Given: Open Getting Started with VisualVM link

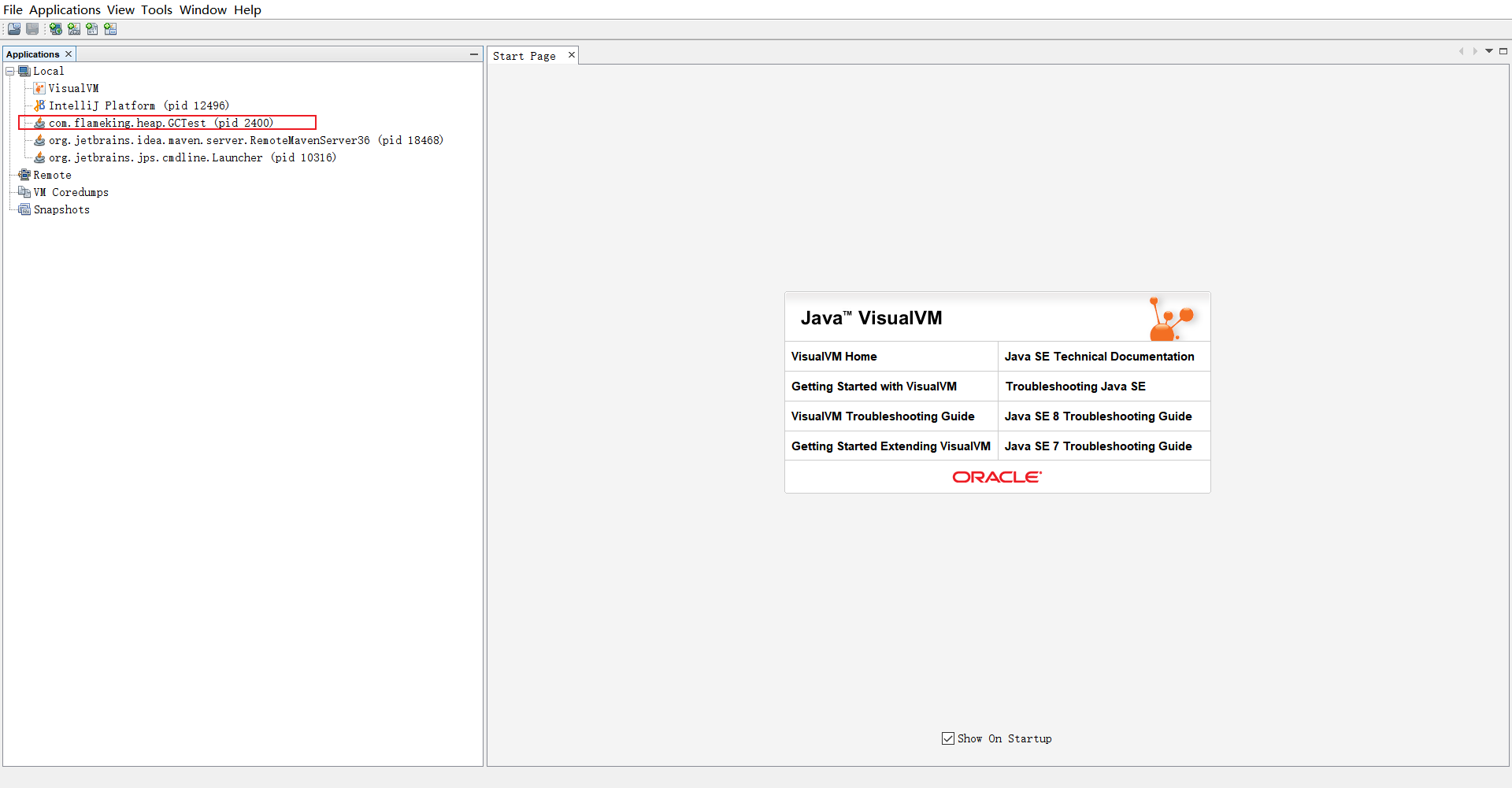Looking at the screenshot, I should [x=874, y=387].
